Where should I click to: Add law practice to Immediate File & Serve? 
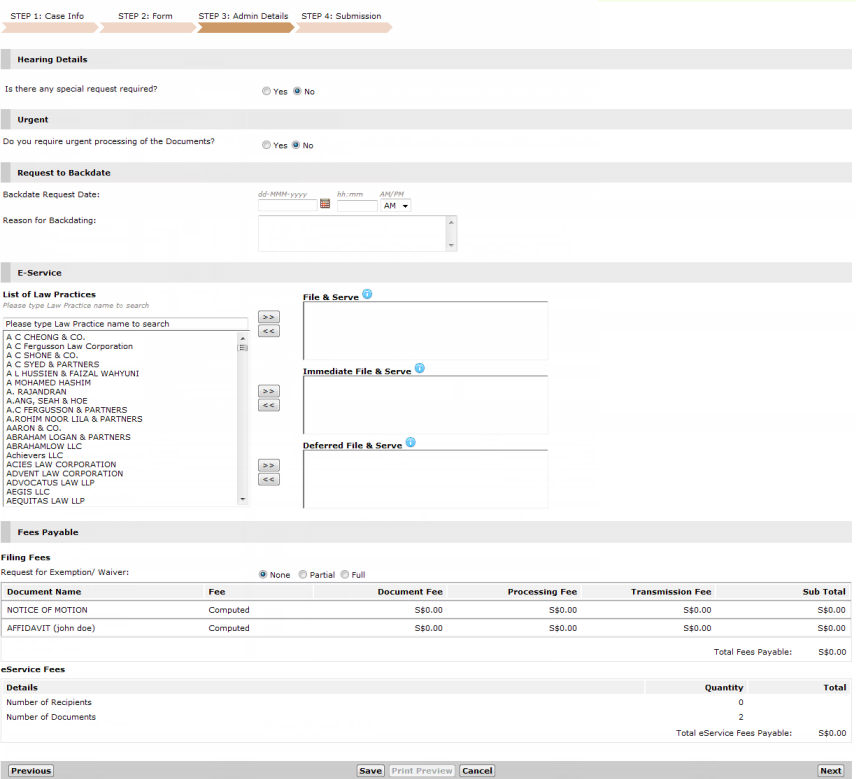tap(268, 391)
